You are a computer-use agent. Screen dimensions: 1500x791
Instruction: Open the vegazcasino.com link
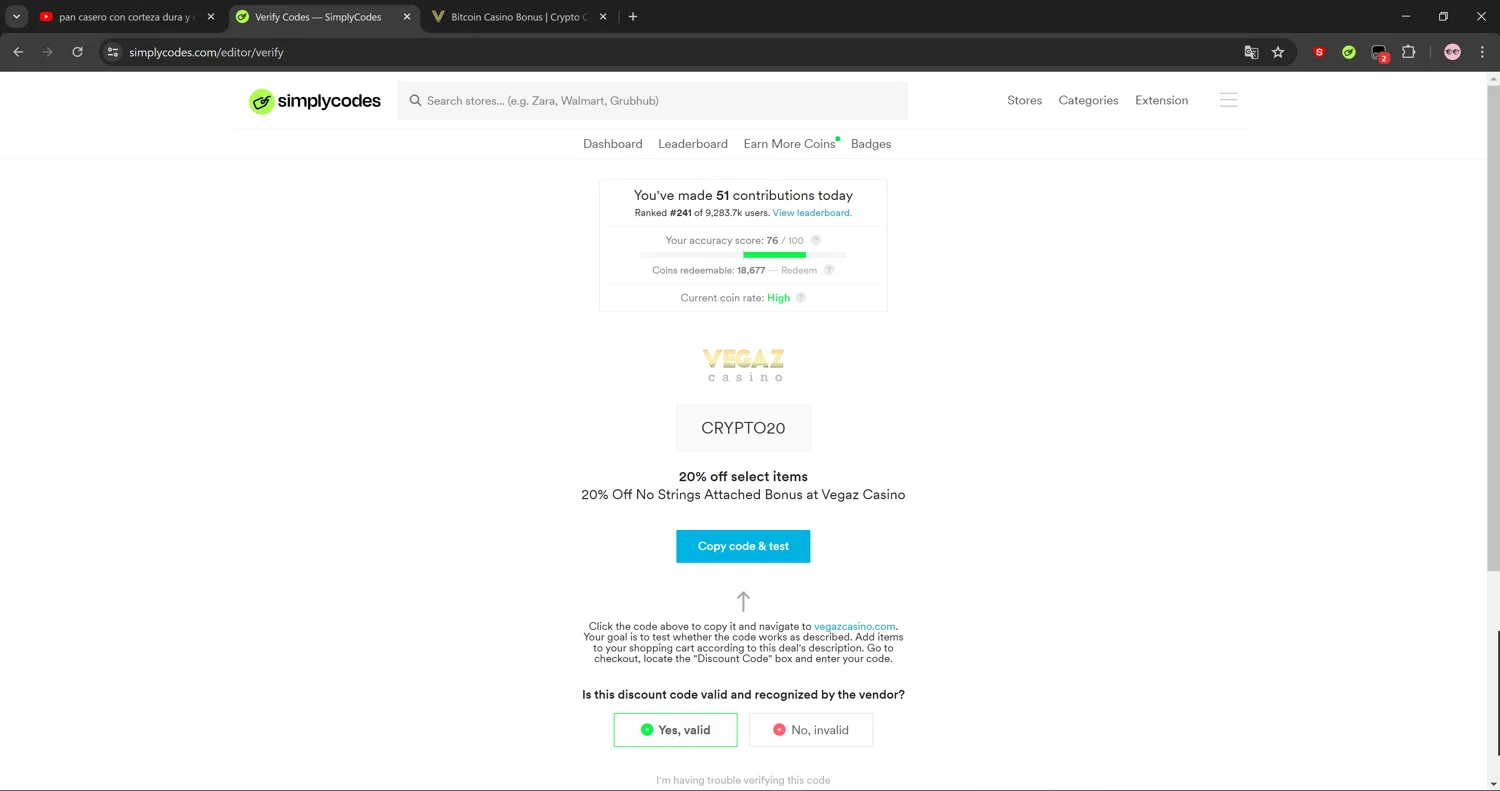click(x=855, y=626)
